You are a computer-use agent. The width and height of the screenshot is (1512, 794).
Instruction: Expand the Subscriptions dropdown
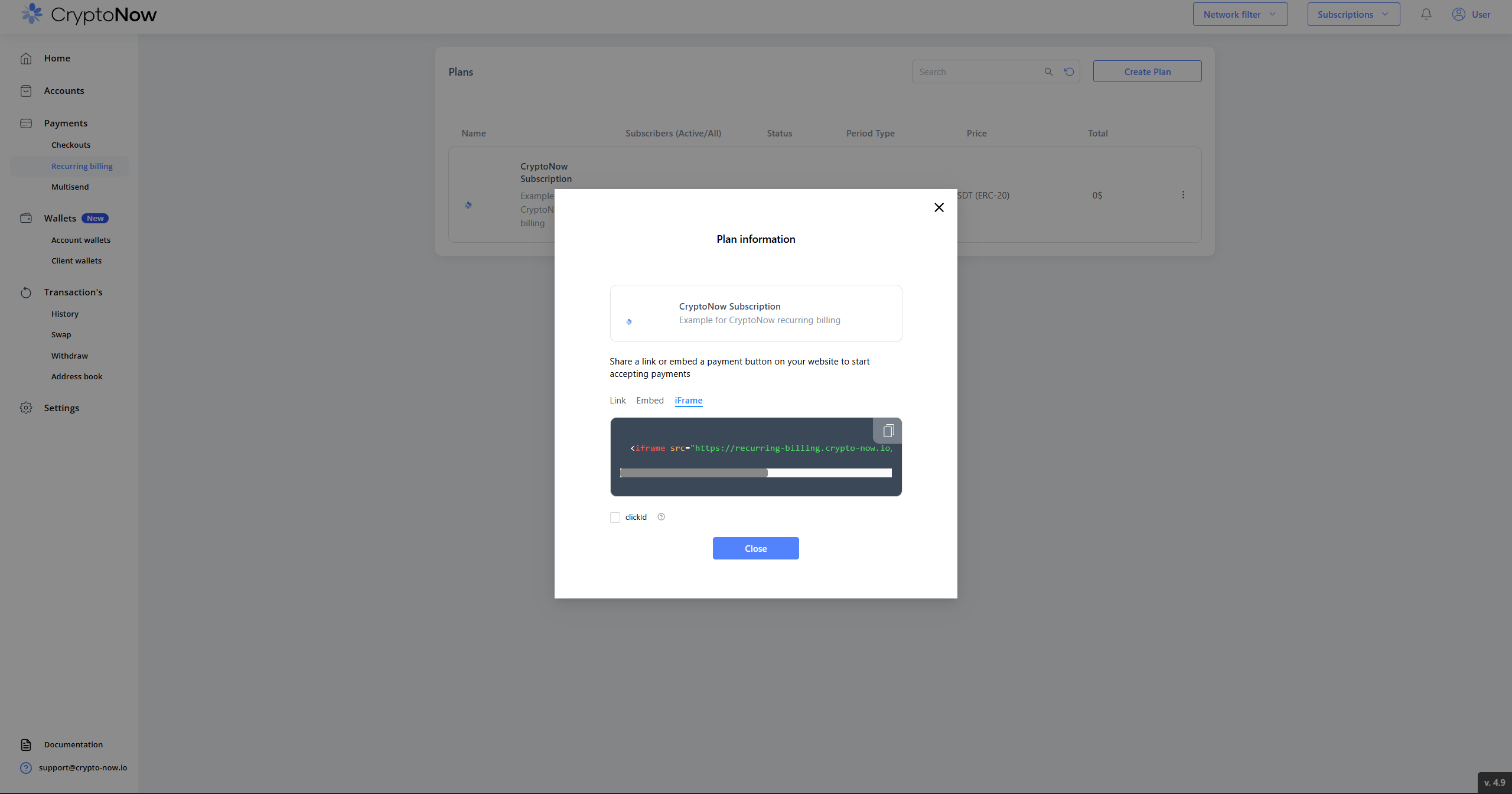[x=1354, y=14]
